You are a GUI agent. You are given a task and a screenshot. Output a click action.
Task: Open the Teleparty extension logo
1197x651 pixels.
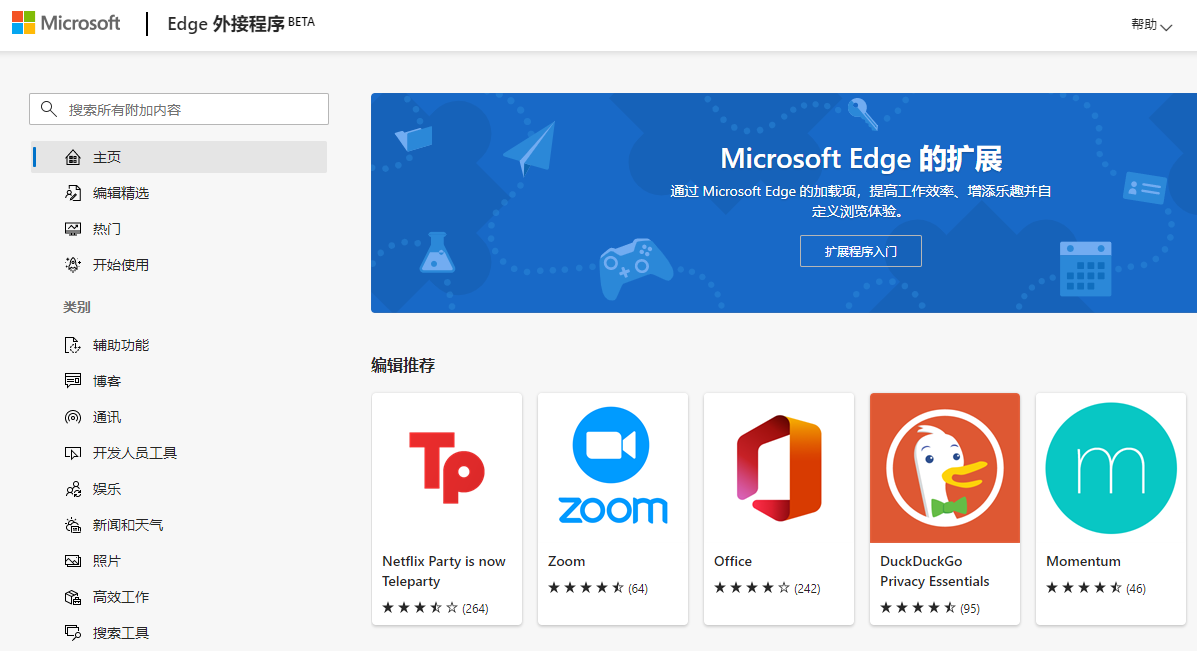(447, 468)
